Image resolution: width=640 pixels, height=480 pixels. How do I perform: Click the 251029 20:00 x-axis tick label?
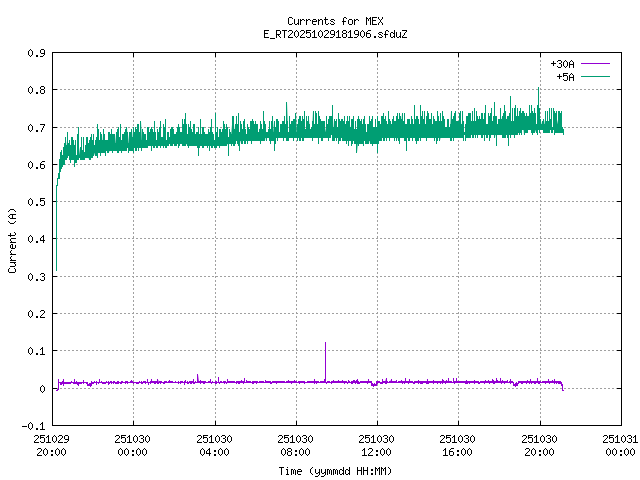point(51,444)
